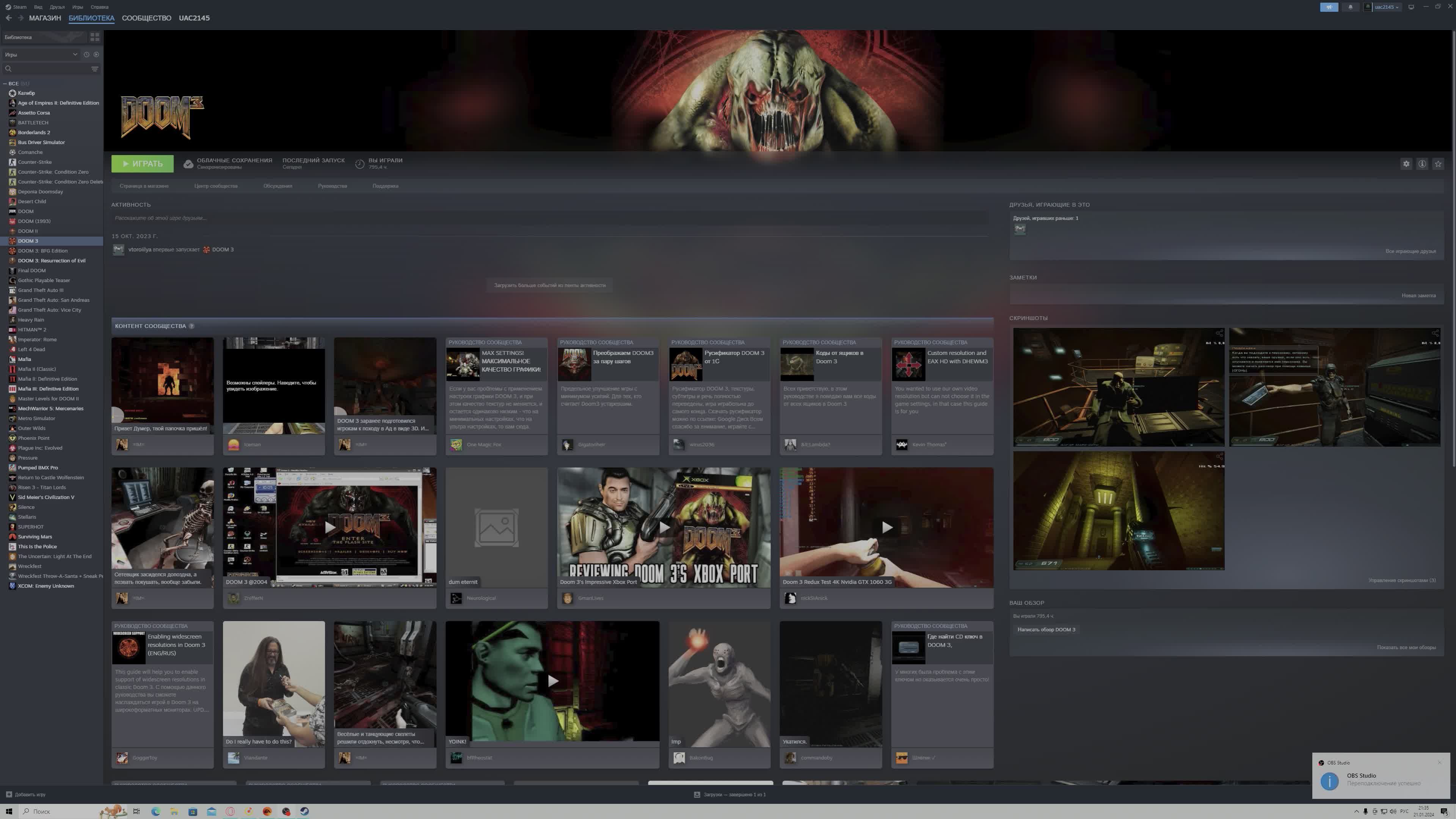Select Counter-Strike in the games list
The width and height of the screenshot is (1456, 819).
pos(35,162)
